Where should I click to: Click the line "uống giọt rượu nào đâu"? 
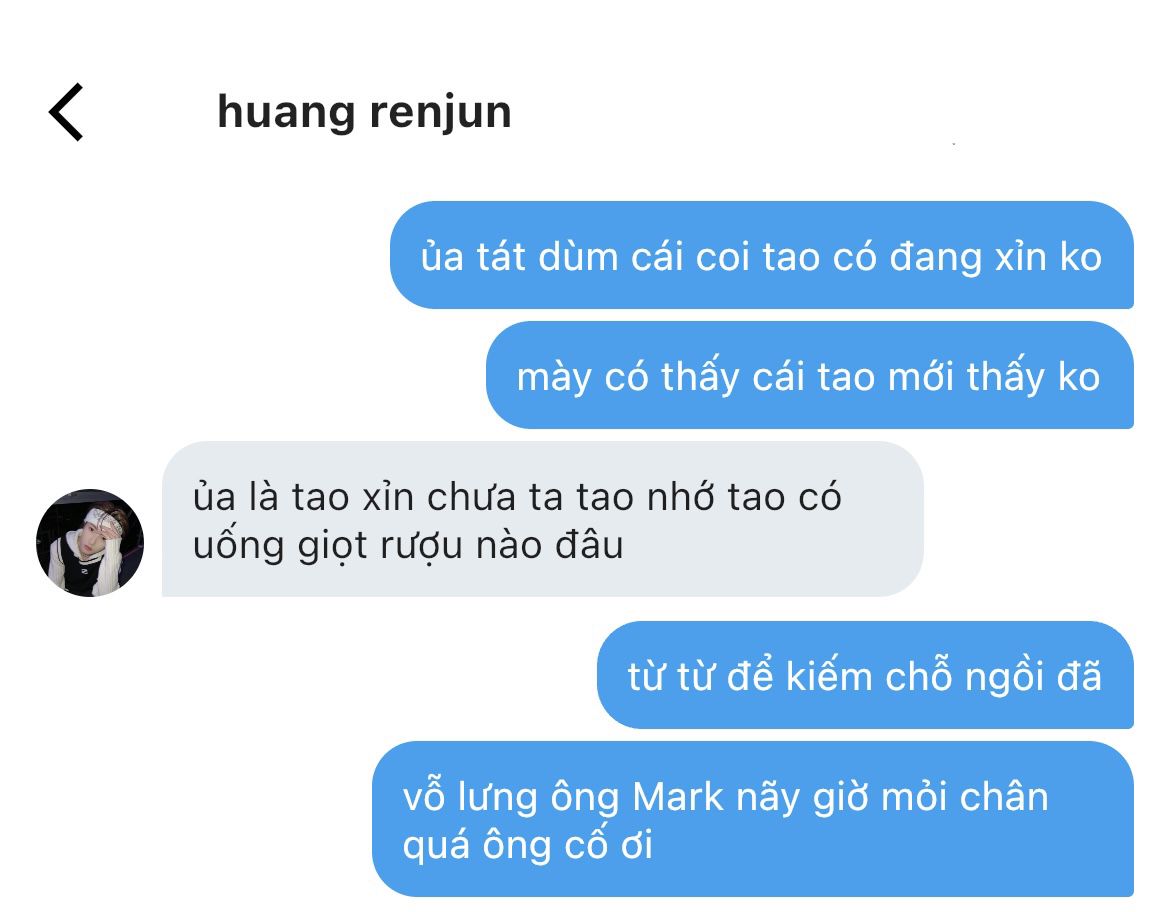[x=408, y=545]
